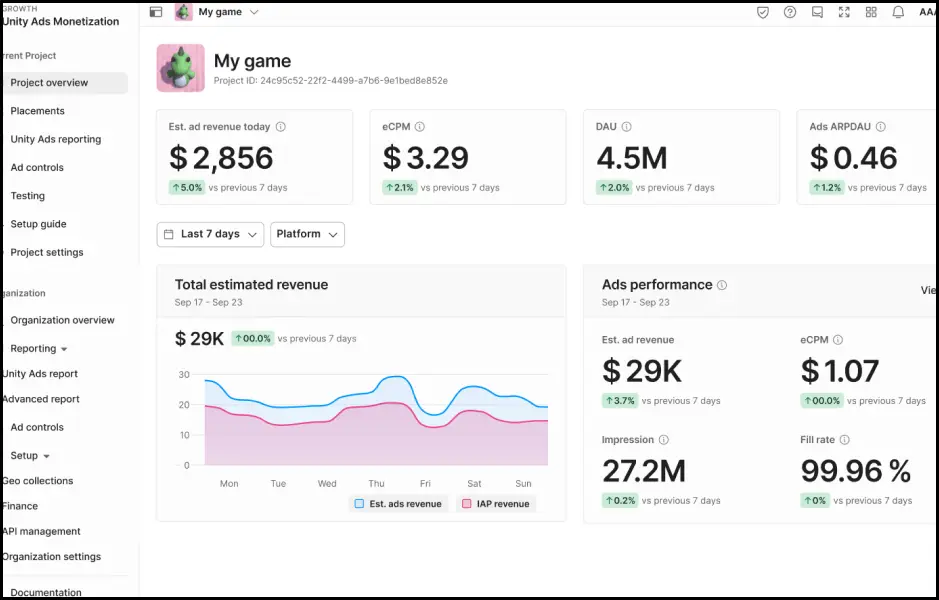This screenshot has height=600, width=939.
Task: Click the shield verification icon in header
Action: point(762,12)
